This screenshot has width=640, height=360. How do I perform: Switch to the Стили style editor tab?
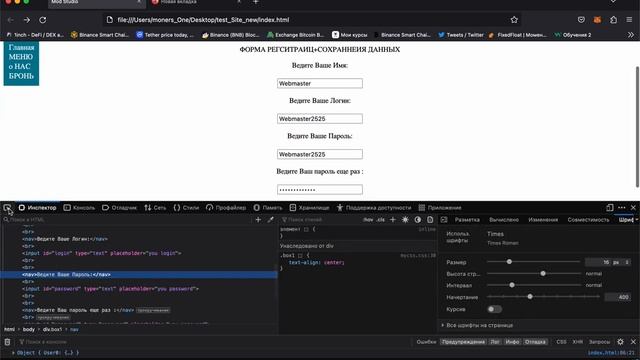tap(186, 208)
